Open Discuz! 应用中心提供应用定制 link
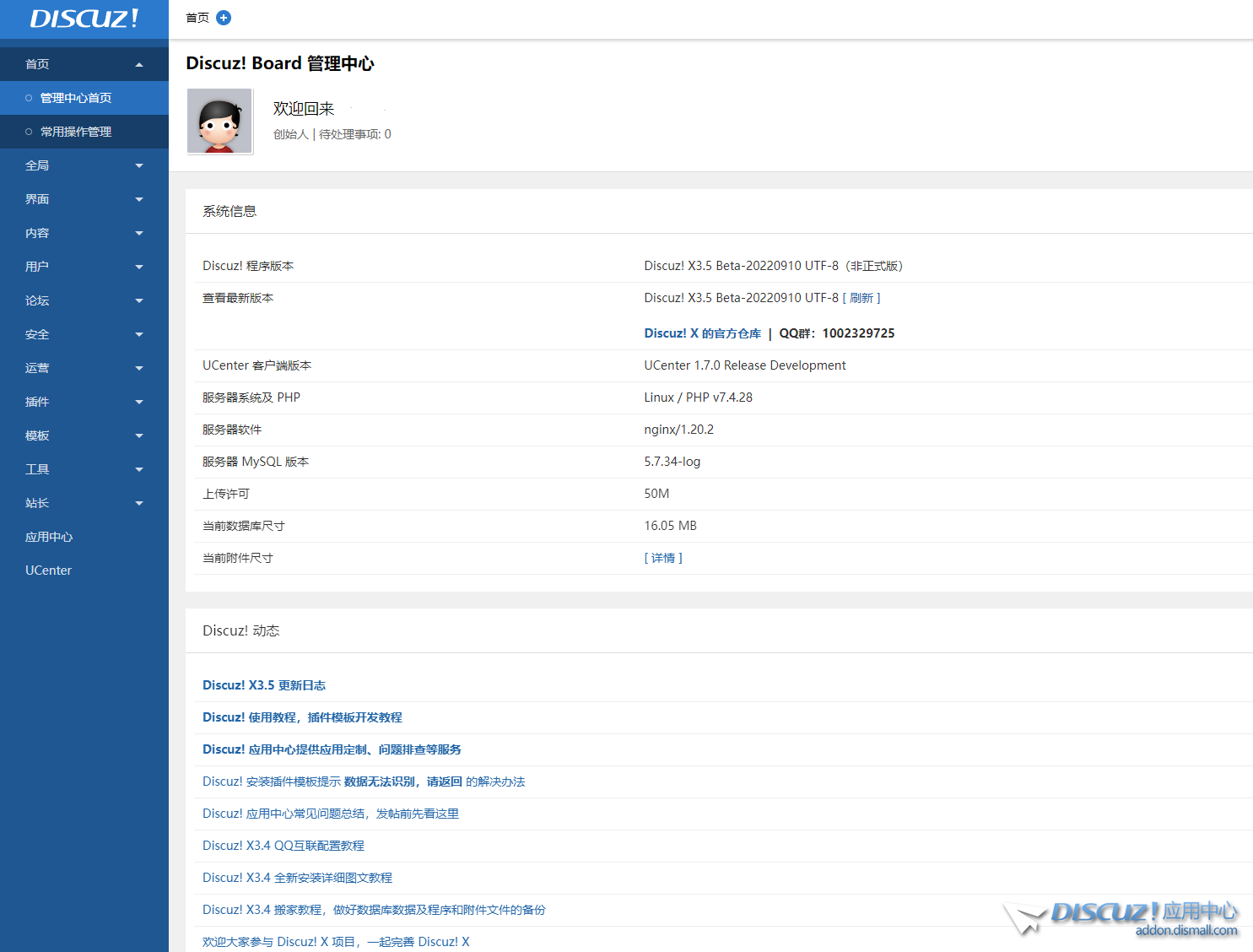1253x952 pixels. (x=332, y=749)
